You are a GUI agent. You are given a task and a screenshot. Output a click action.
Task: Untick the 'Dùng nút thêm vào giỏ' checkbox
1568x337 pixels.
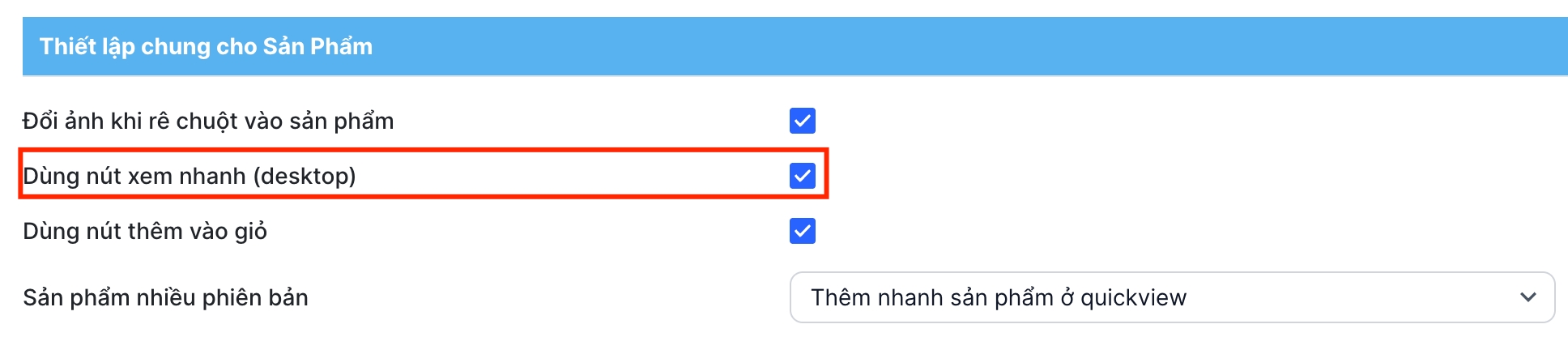802,231
